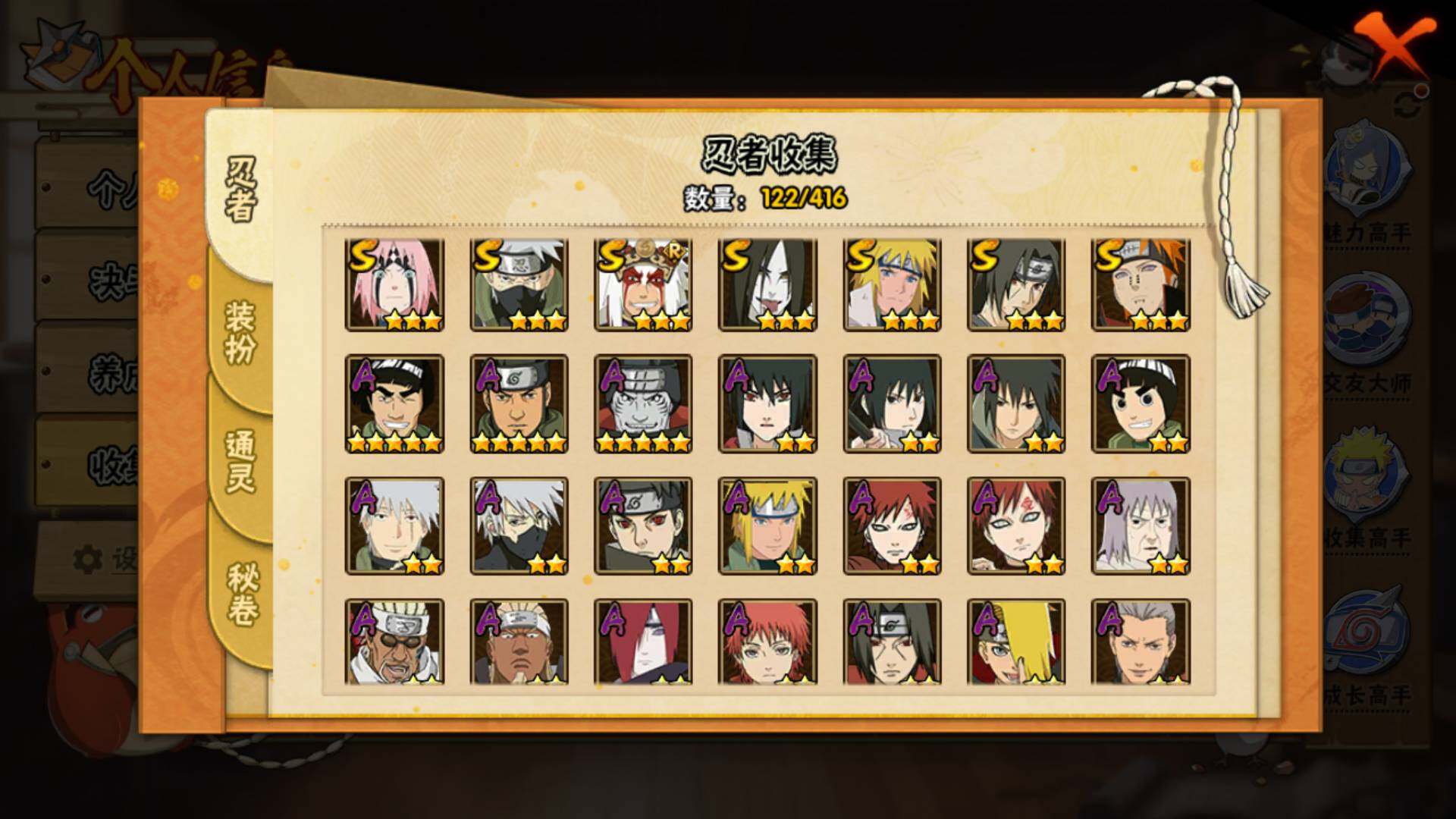Open the 秘卷 secret scroll tab

241,595
